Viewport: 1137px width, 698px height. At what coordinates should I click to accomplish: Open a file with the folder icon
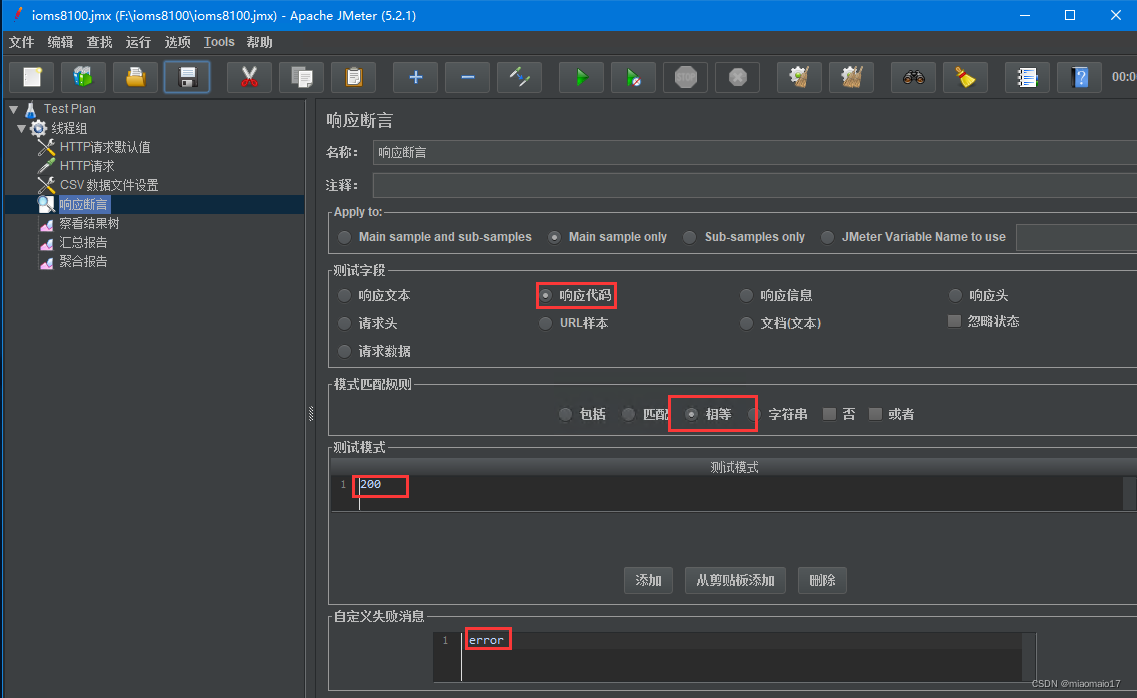(x=136, y=77)
